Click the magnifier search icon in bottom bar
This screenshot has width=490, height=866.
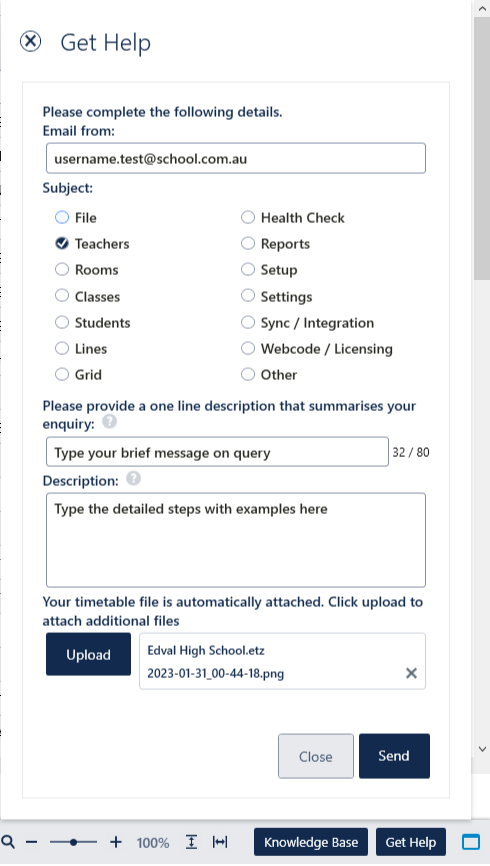point(8,842)
